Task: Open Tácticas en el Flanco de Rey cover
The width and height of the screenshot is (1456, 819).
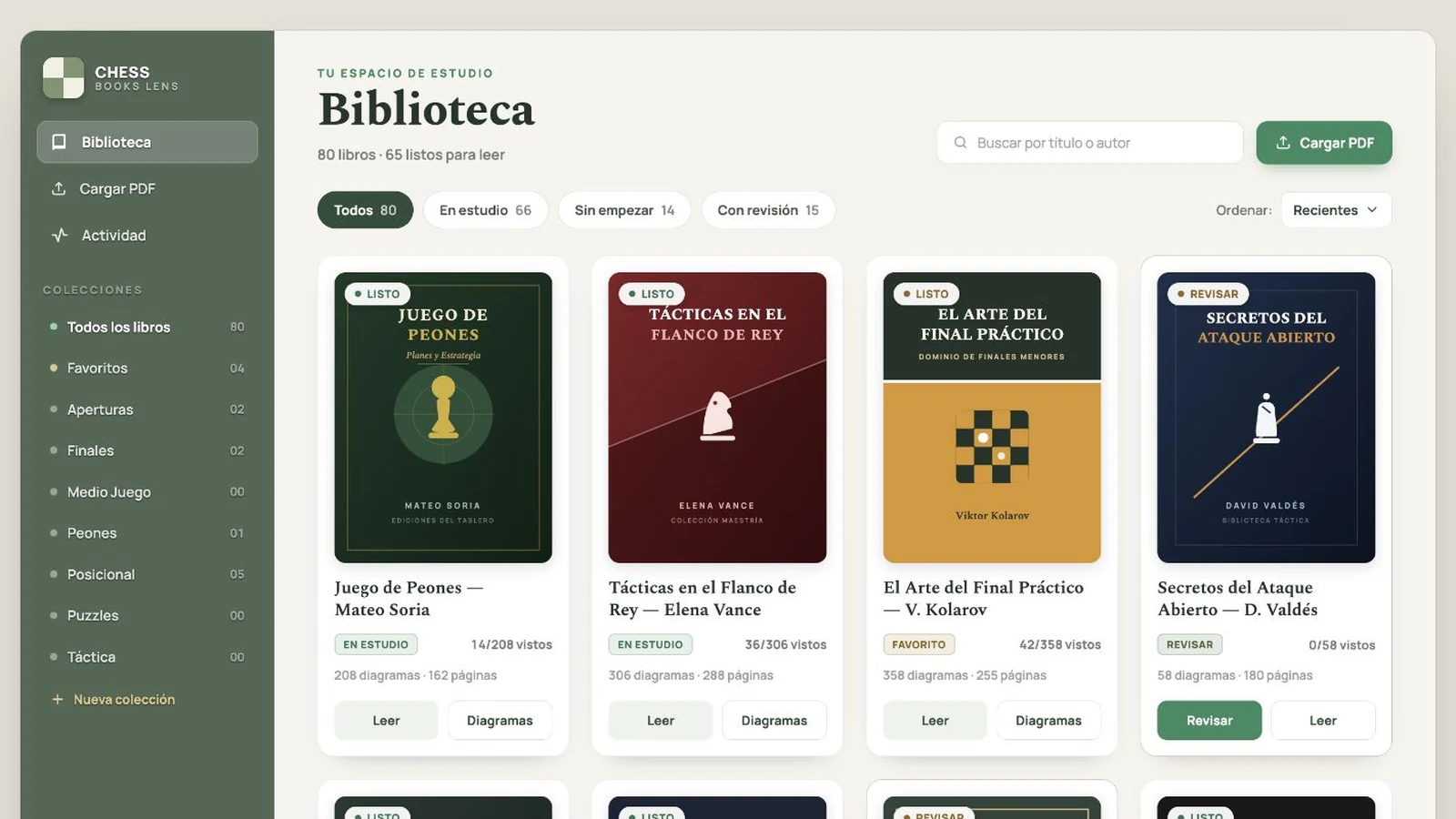Action: click(717, 418)
